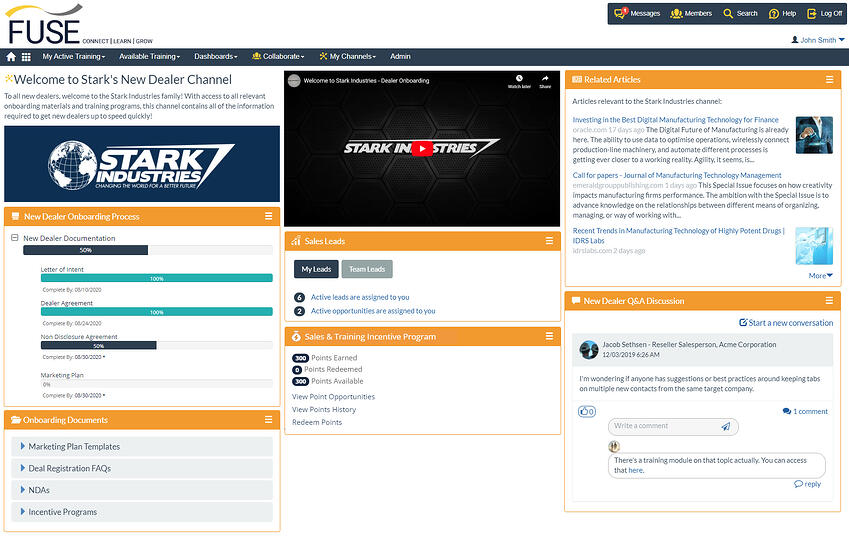This screenshot has width=849, height=550.
Task: Open Call for papers journal article
Action: click(x=677, y=175)
